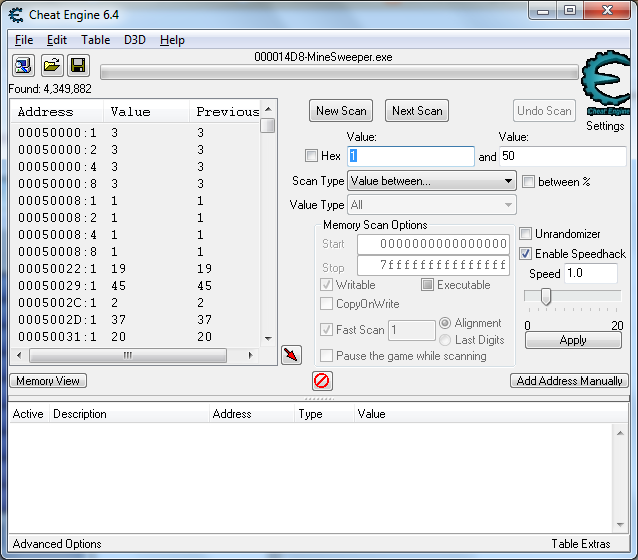Click the Description column header
Screen dimensions: 638x560
129,414
